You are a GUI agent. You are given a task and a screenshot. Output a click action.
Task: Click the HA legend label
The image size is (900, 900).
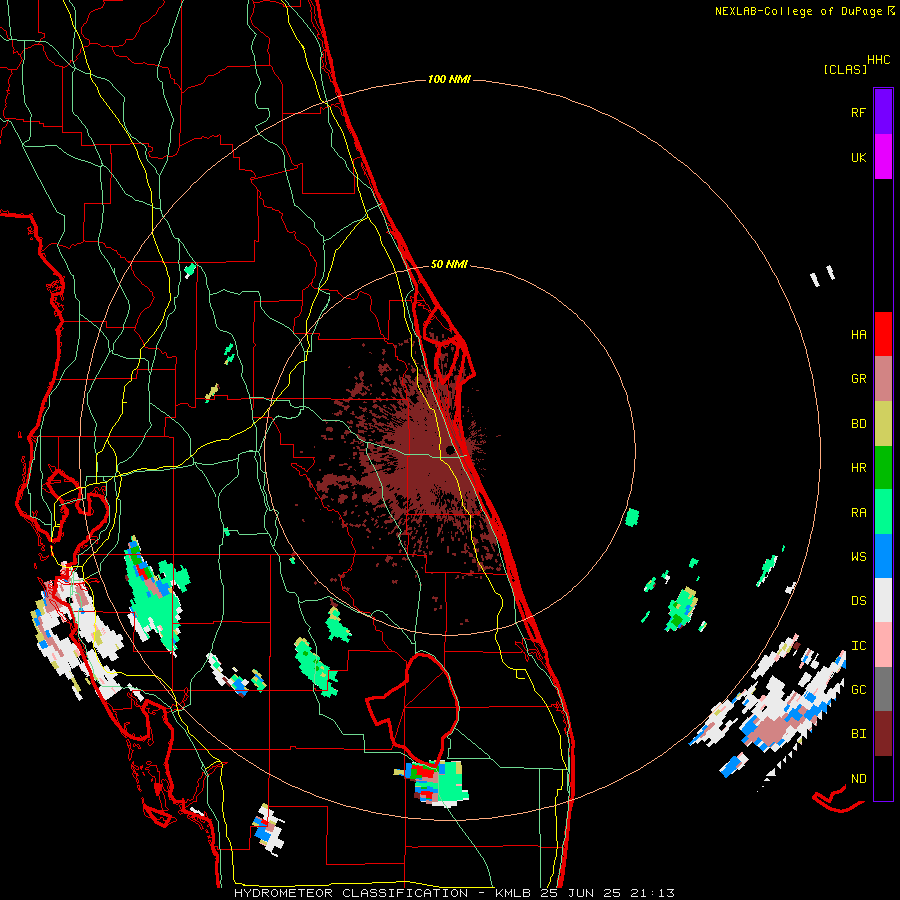[x=858, y=335]
